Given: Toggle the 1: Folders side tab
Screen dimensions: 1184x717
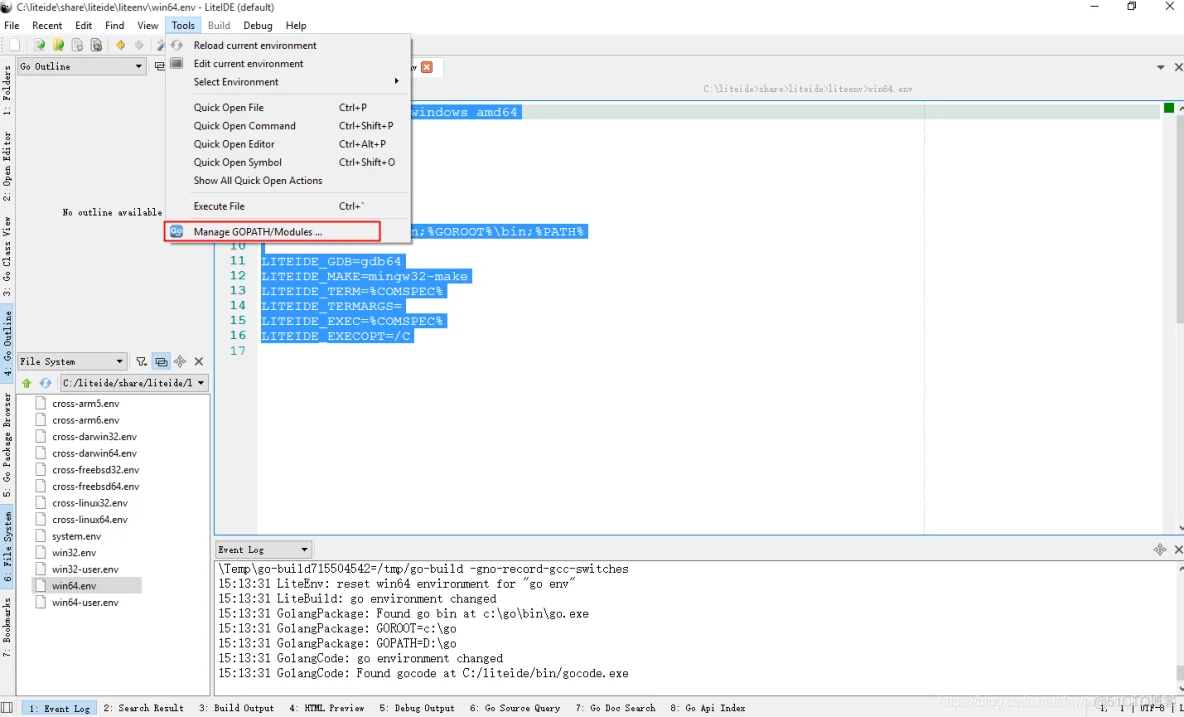Looking at the screenshot, I should (x=7, y=90).
